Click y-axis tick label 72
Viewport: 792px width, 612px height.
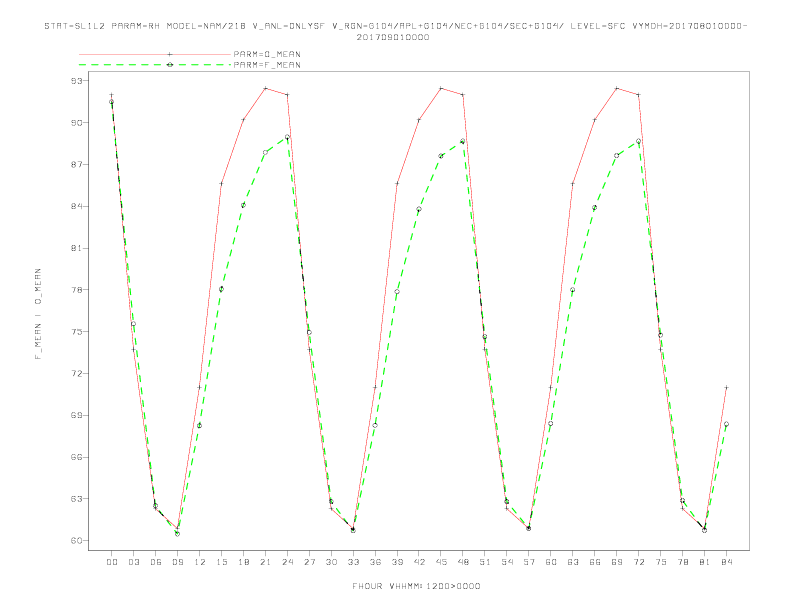77,374
